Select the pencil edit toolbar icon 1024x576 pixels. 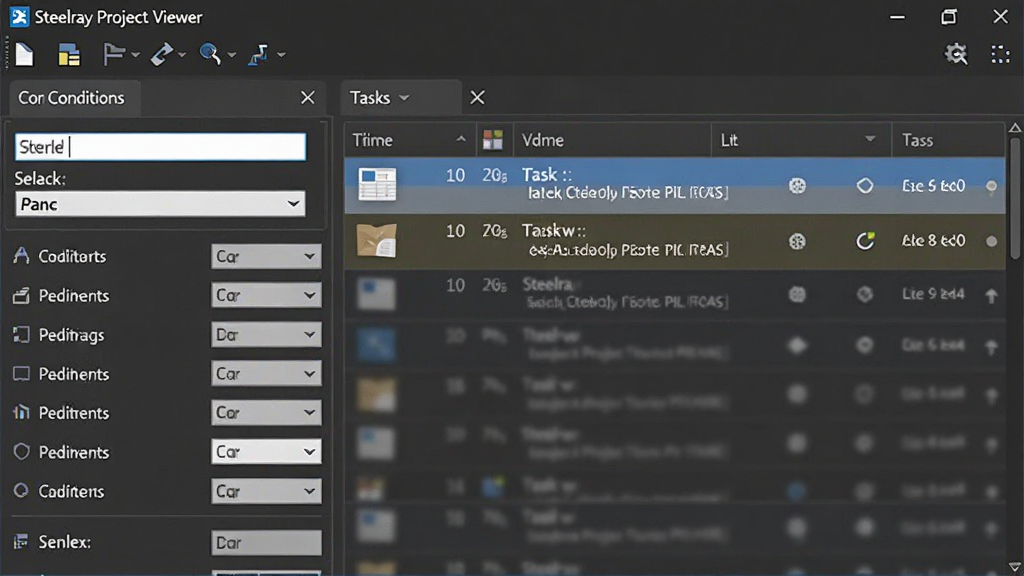(x=161, y=54)
